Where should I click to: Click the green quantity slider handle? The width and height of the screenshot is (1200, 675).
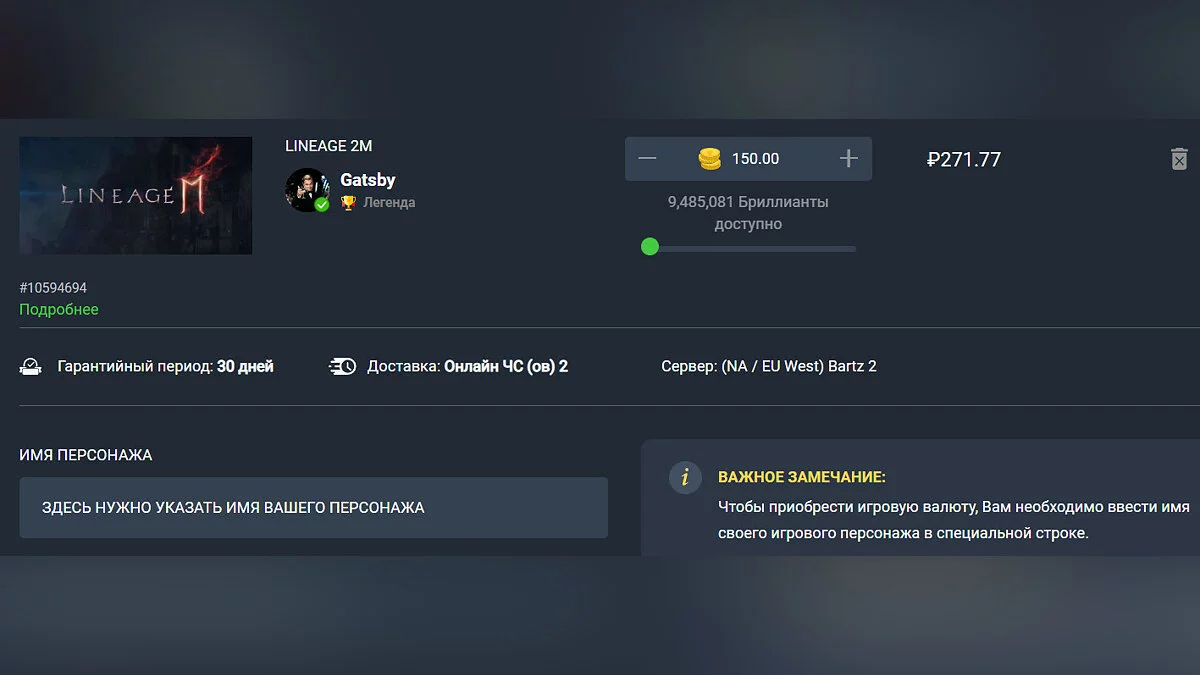[x=650, y=247]
